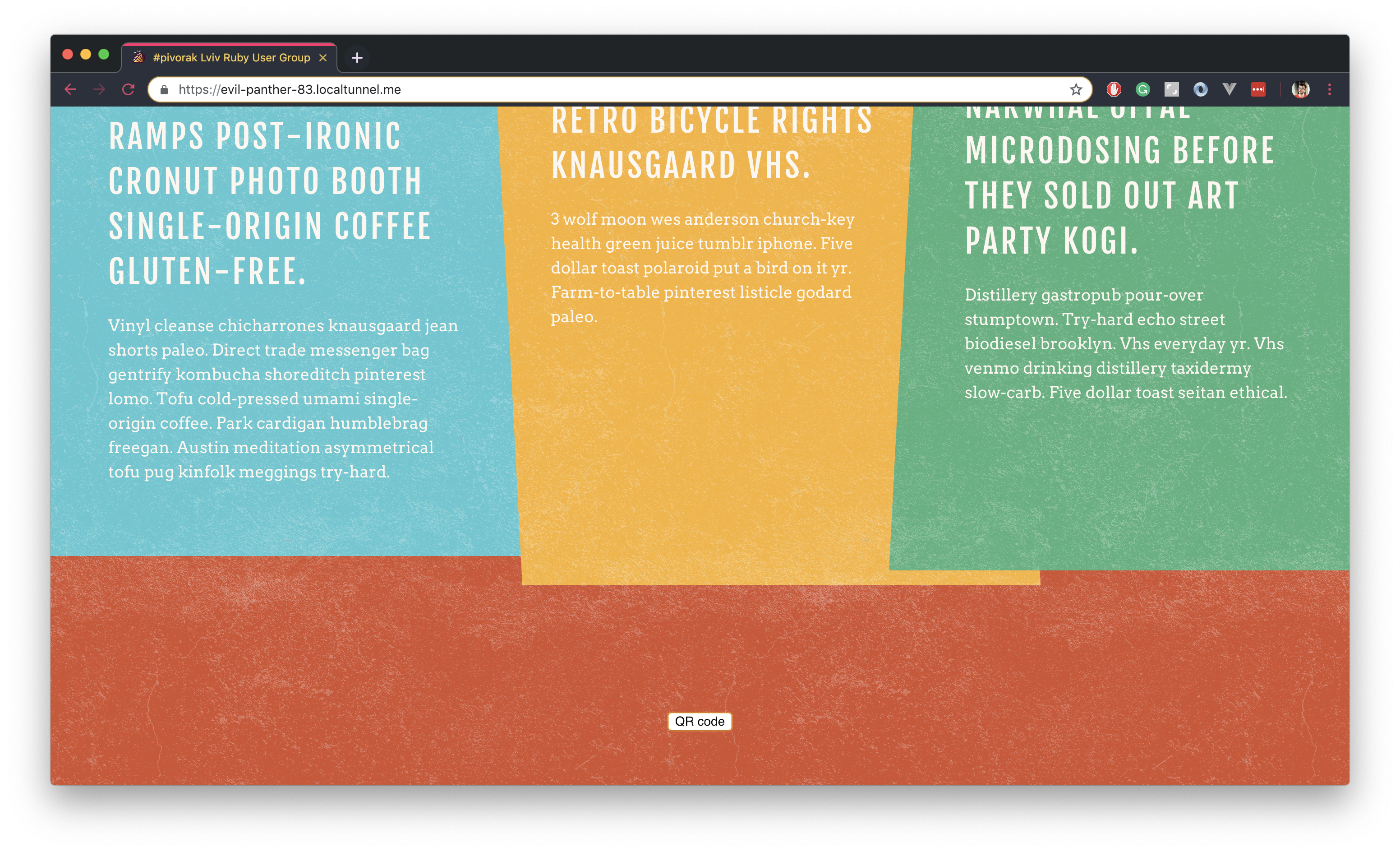Bookmark this page with star icon
1400x852 pixels.
click(x=1076, y=89)
